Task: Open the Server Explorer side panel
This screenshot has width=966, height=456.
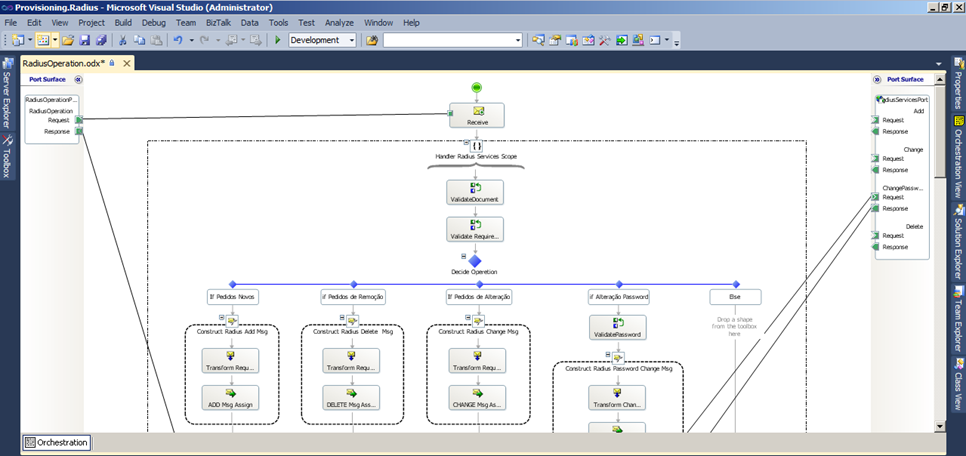Action: [8, 93]
